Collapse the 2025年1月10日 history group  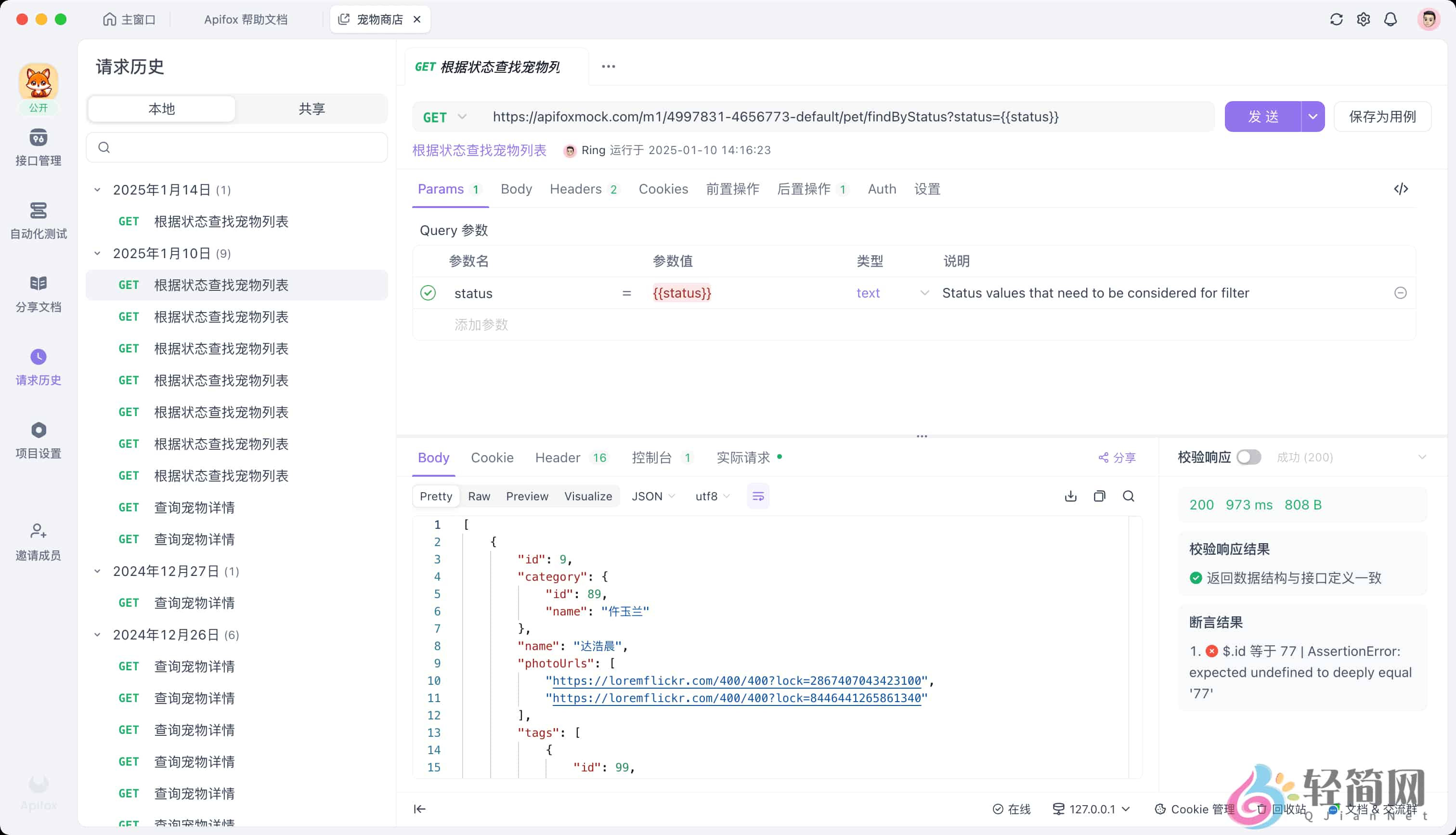click(x=97, y=253)
